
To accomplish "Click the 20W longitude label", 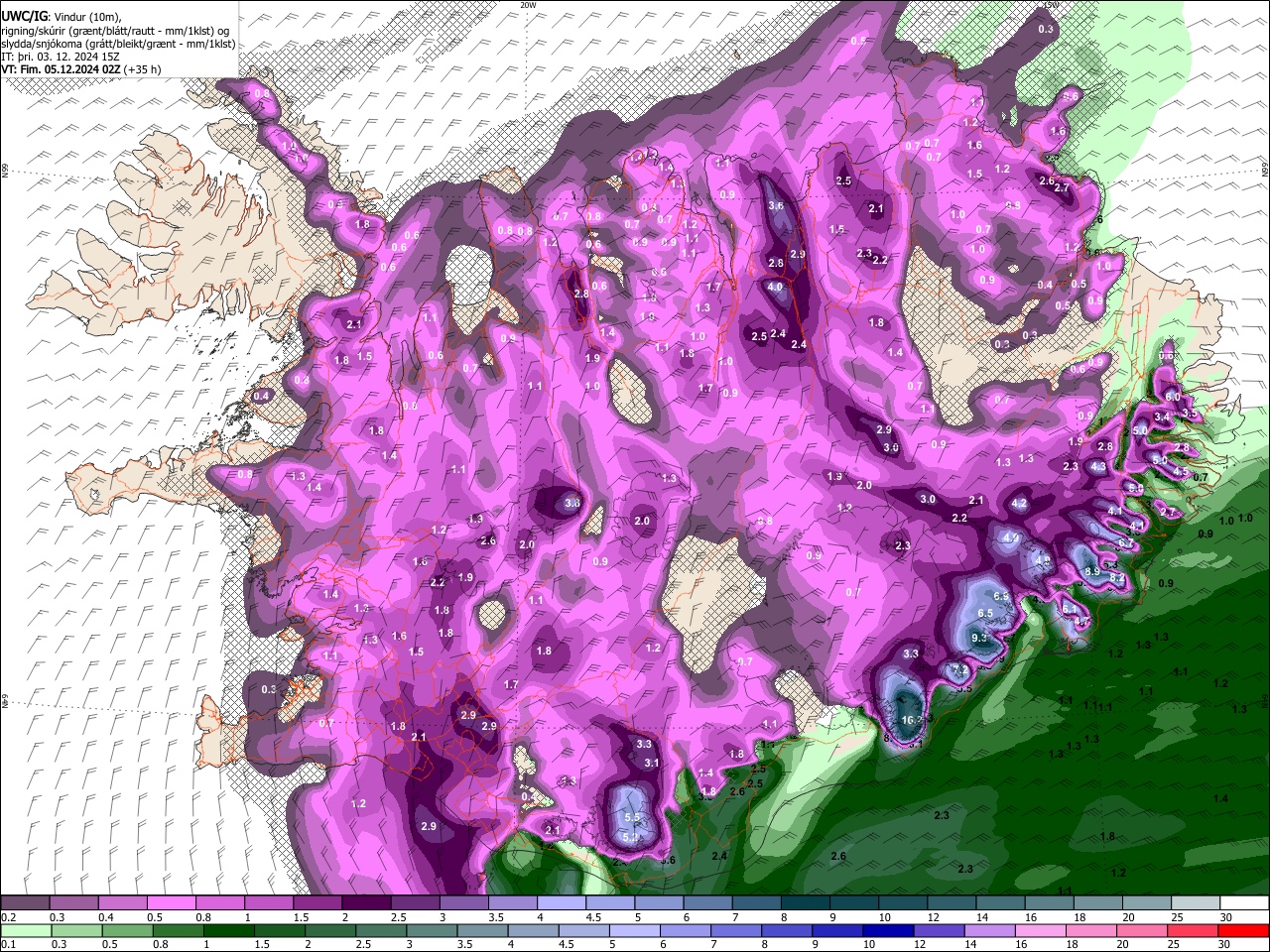I will point(529,5).
